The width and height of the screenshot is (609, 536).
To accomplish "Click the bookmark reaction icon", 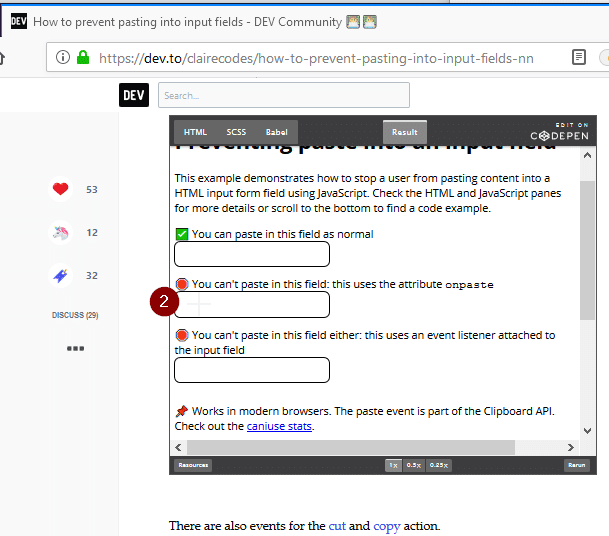I will pyautogui.click(x=61, y=275).
